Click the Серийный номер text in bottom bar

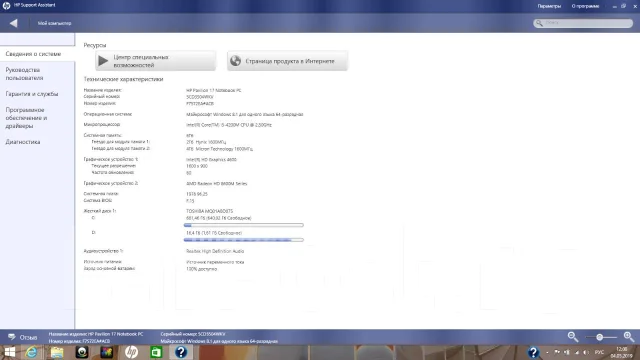click(193, 334)
